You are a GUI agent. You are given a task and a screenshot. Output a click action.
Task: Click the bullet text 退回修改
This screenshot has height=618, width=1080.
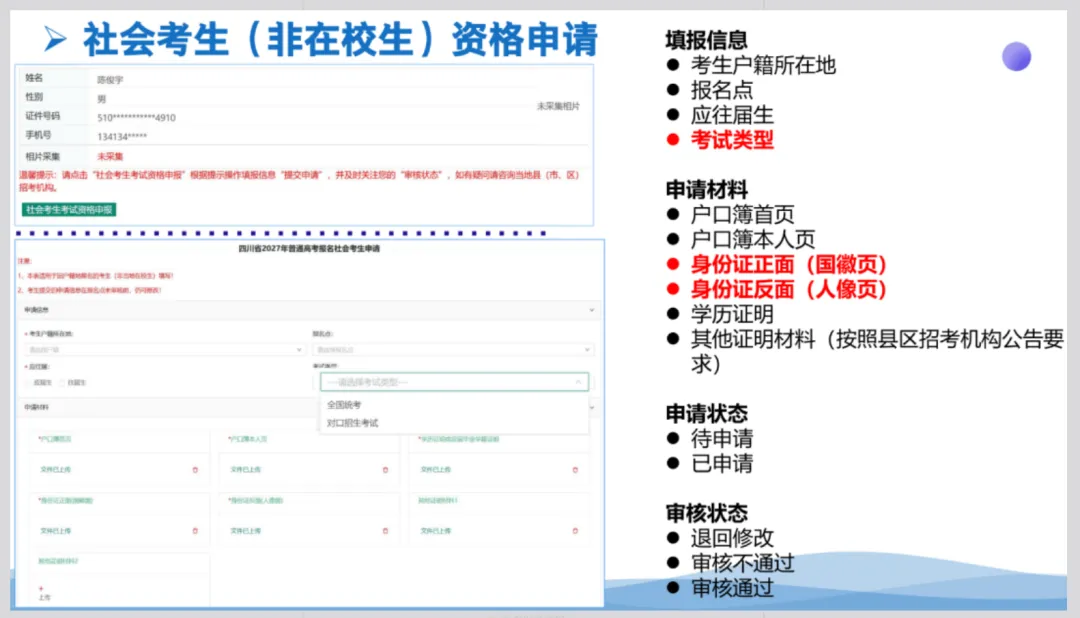click(732, 538)
